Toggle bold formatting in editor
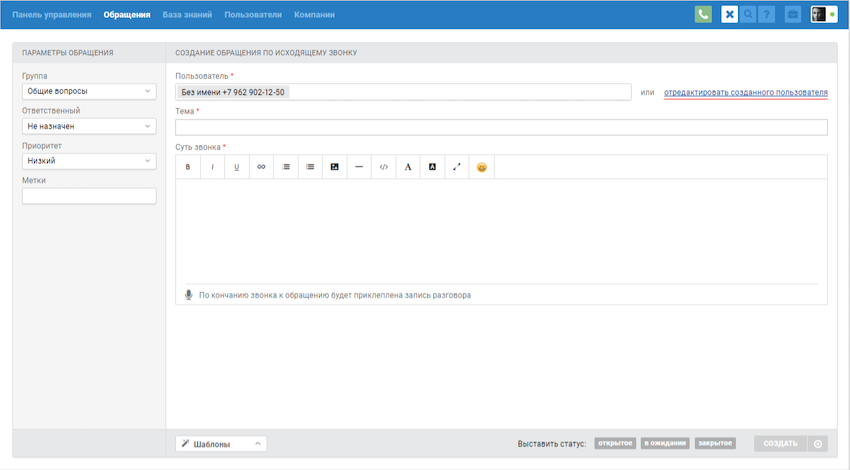 pos(188,167)
